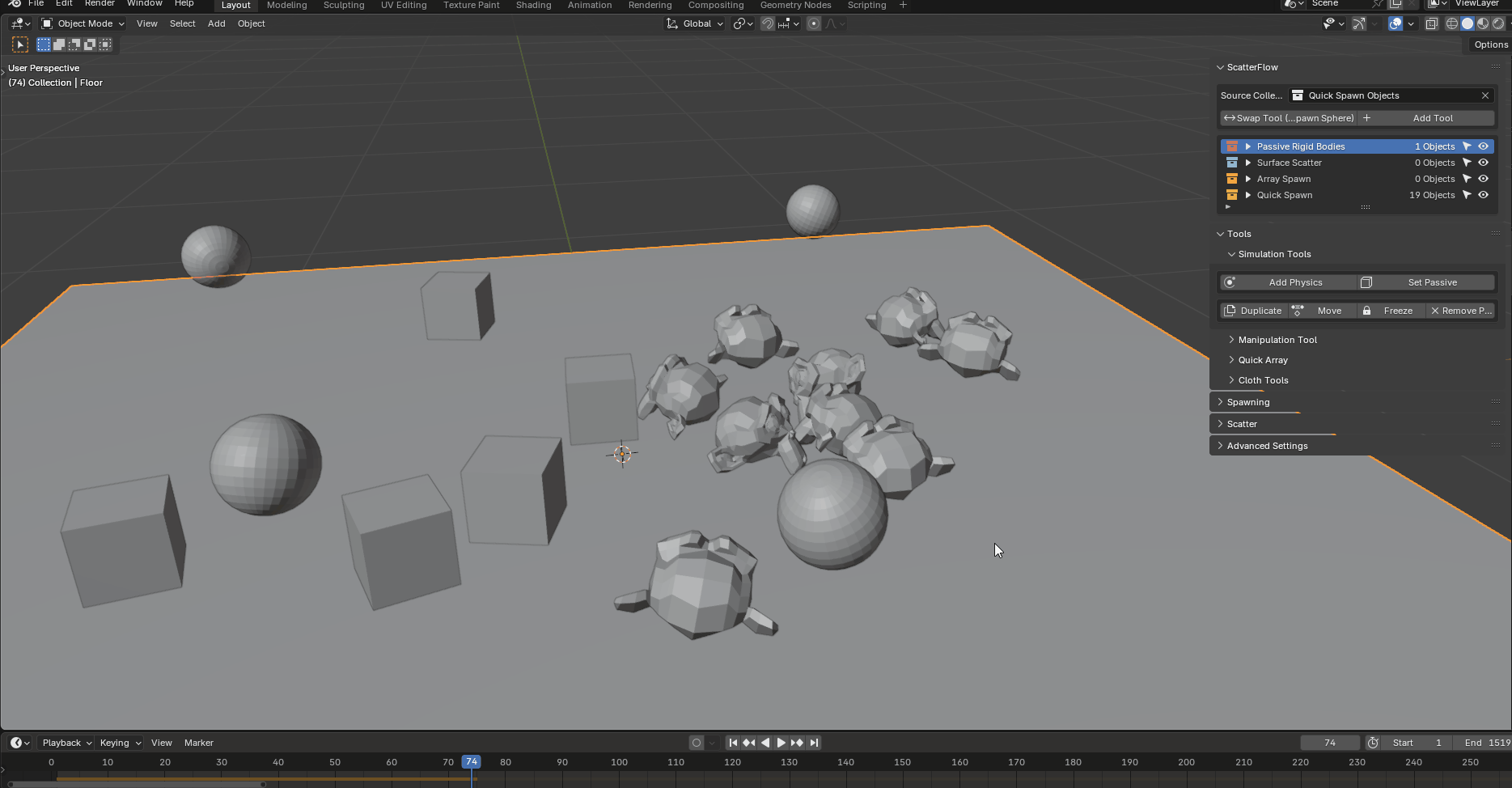The height and width of the screenshot is (788, 1512).
Task: Click the Set Passive button
Action: 1431,282
